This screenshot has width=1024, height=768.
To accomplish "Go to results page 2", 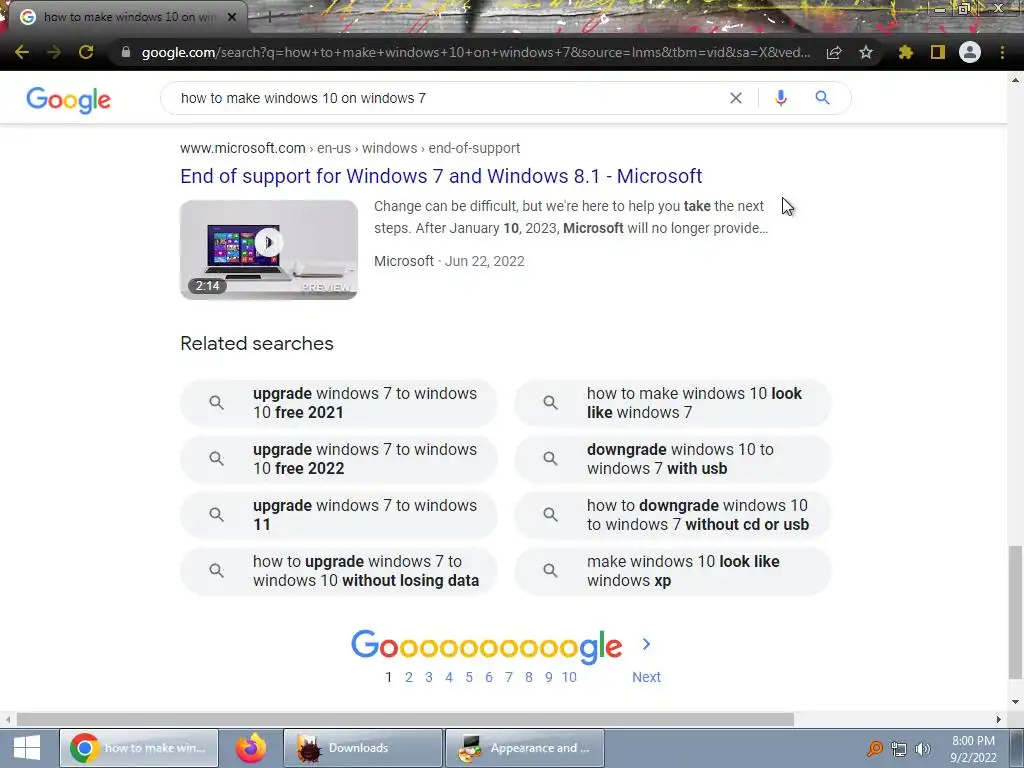I will click(409, 677).
